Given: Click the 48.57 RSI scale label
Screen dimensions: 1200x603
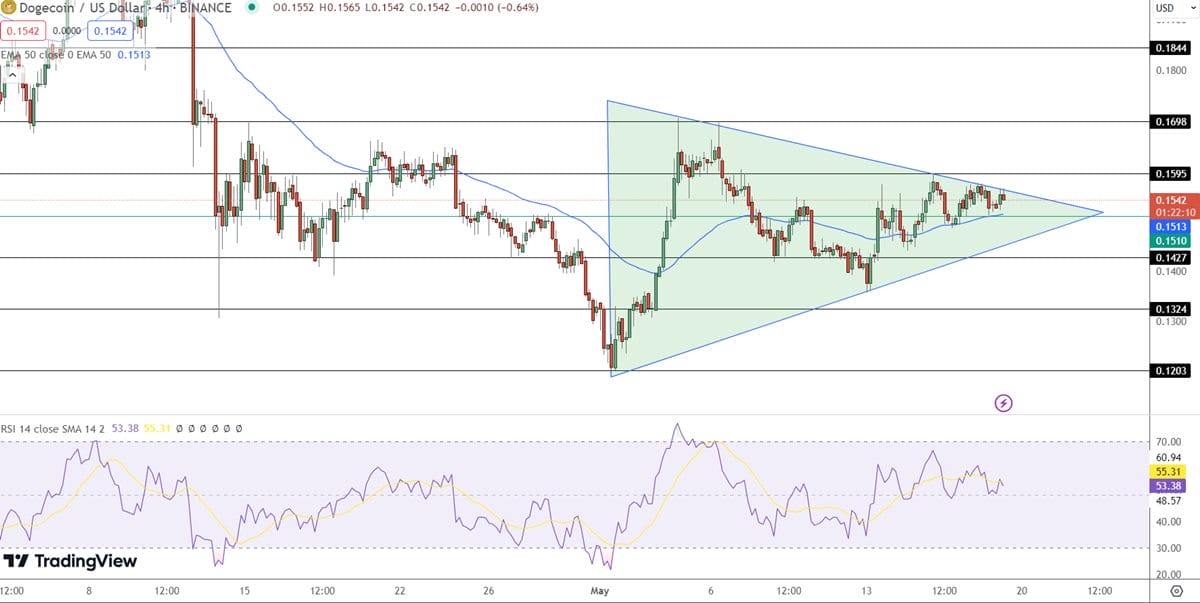Looking at the screenshot, I should coord(1168,500).
